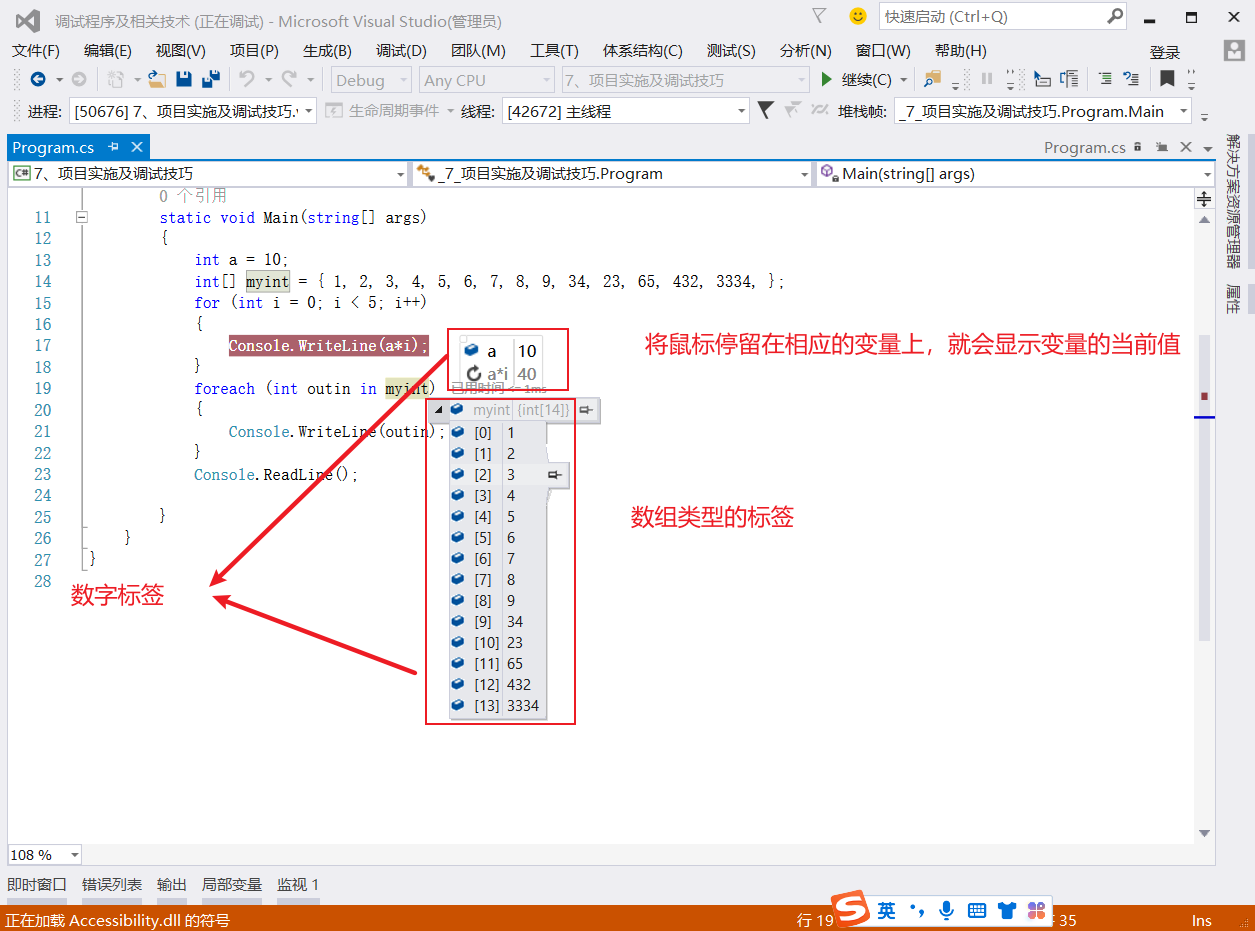
Task: Open the zoom level 108 % dropdown
Action: (x=75, y=855)
